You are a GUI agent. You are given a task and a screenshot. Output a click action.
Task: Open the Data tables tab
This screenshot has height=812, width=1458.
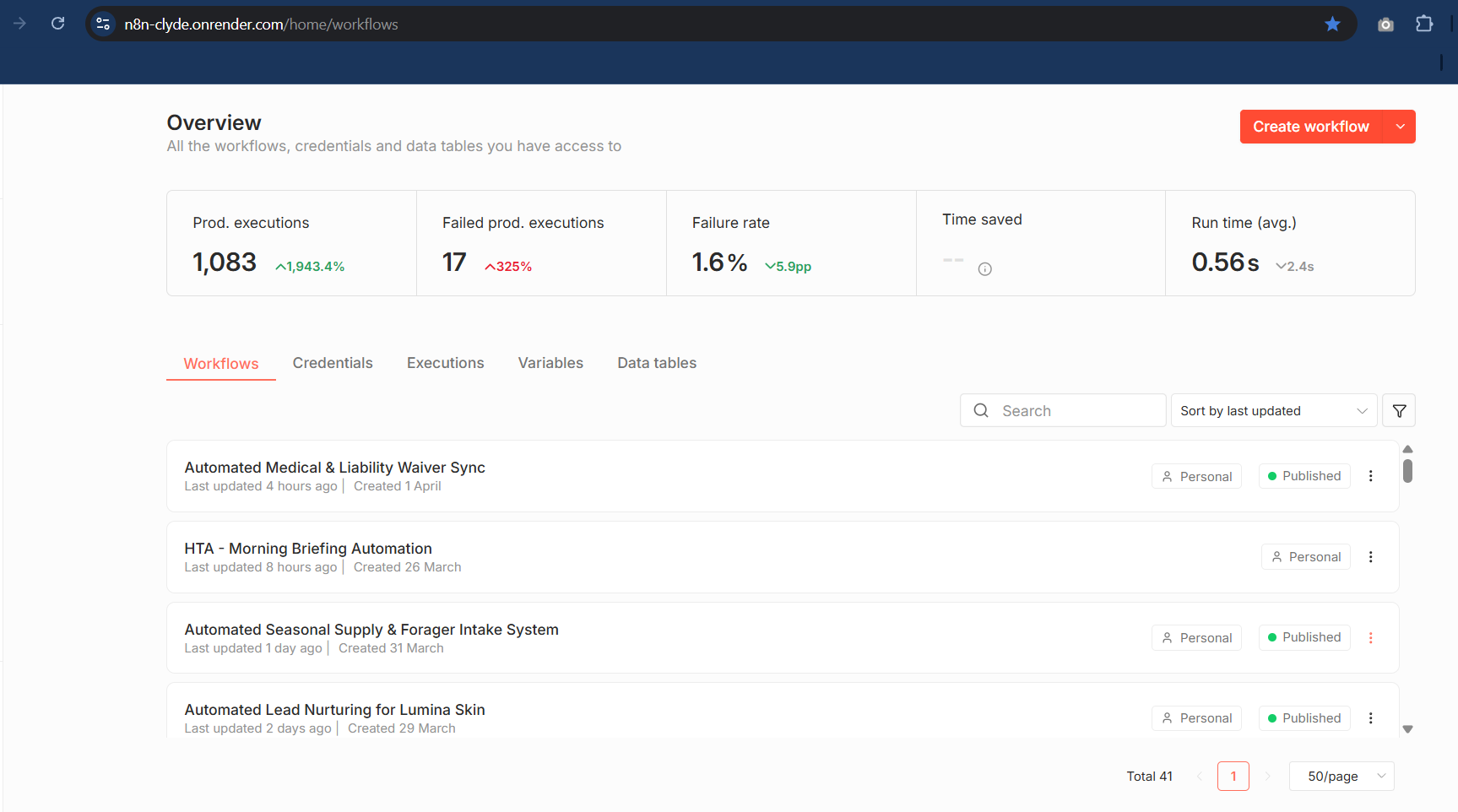tap(656, 363)
